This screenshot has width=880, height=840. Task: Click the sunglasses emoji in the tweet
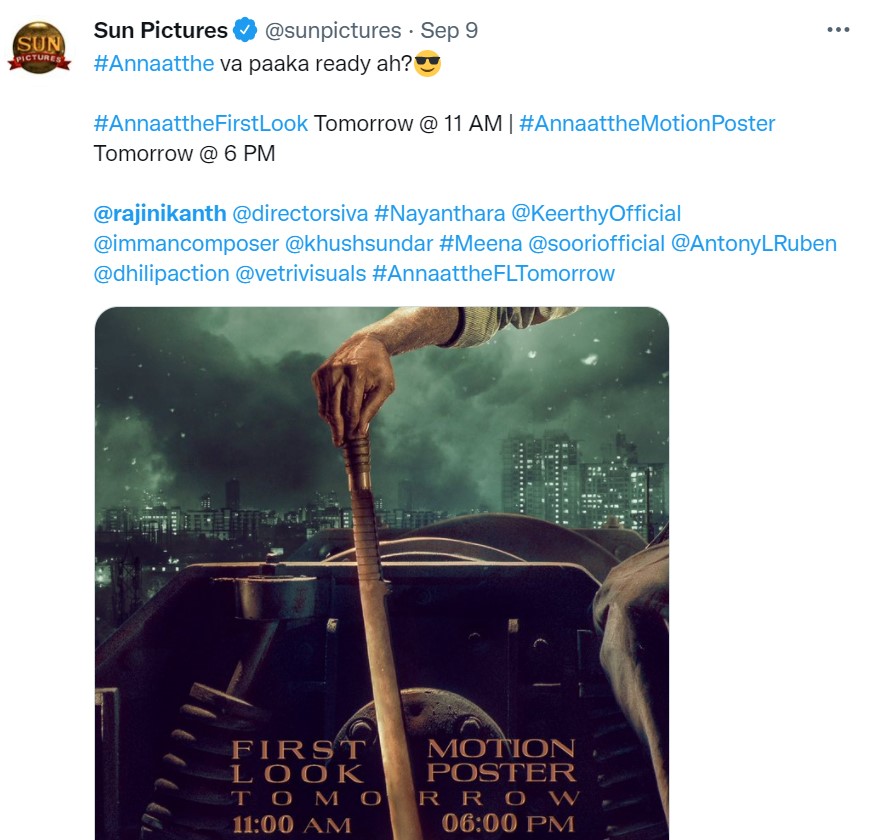tap(427, 63)
